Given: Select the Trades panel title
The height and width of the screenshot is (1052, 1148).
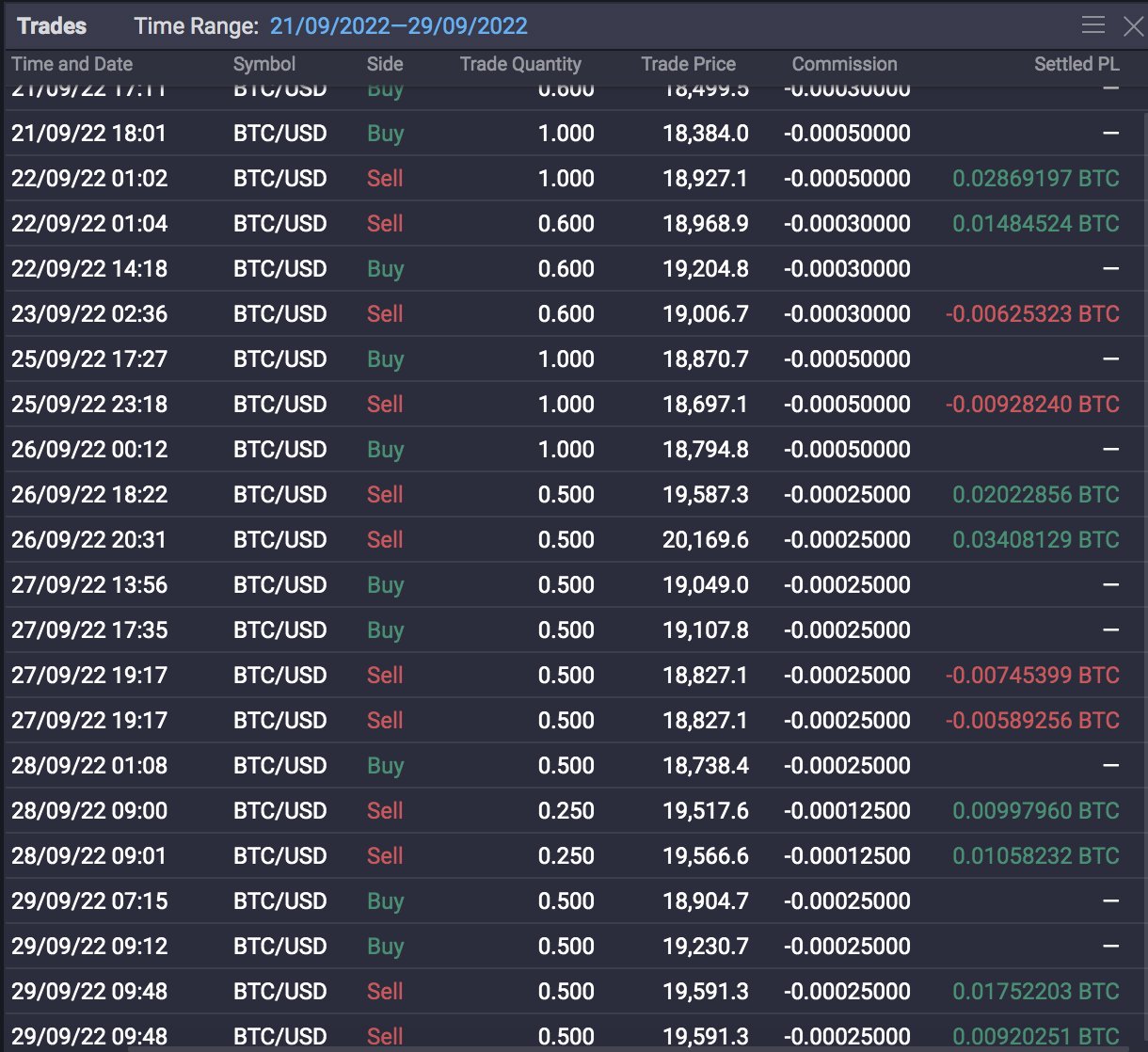Looking at the screenshot, I should pos(50,25).
